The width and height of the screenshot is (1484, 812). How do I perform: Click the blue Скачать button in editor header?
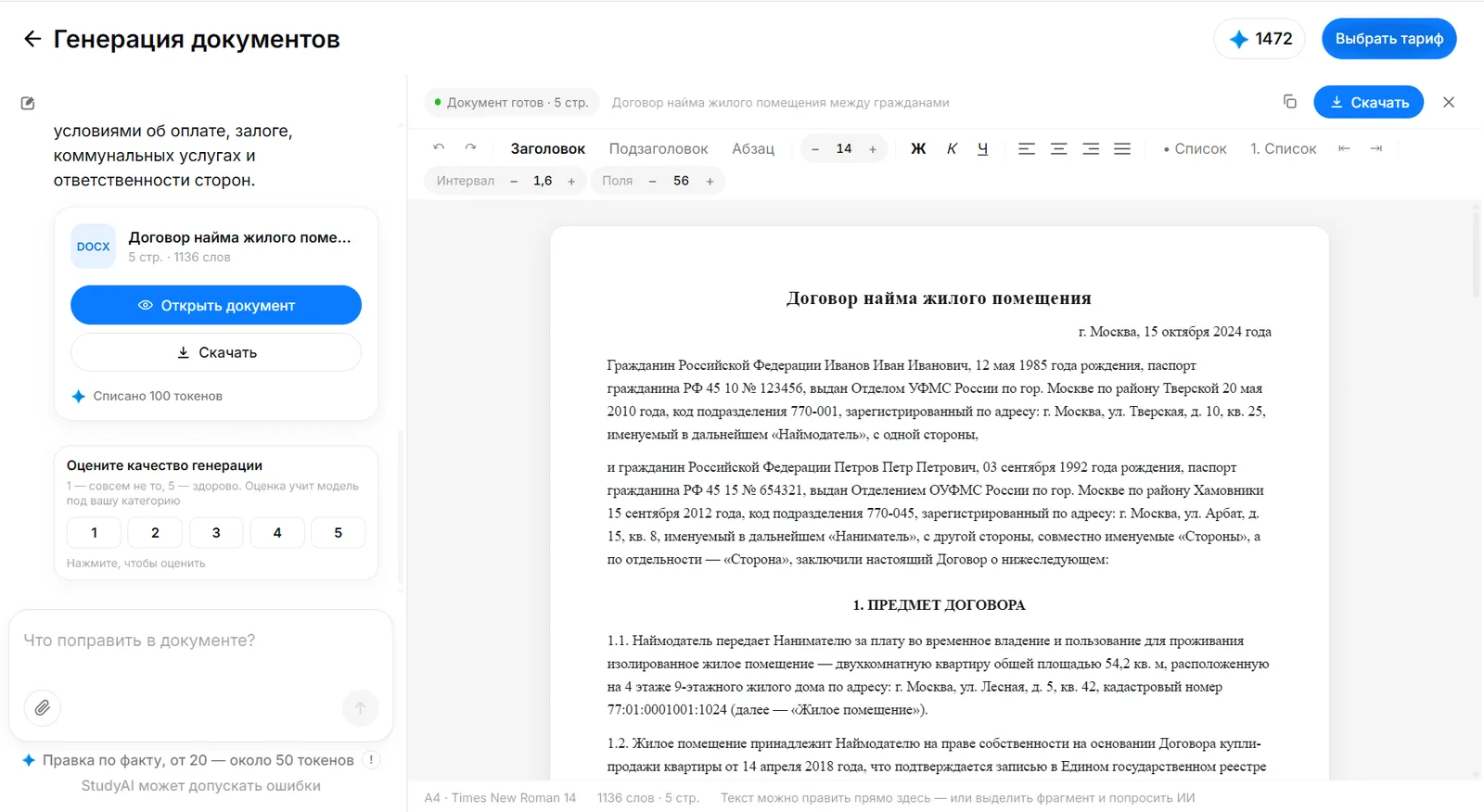[x=1369, y=102]
